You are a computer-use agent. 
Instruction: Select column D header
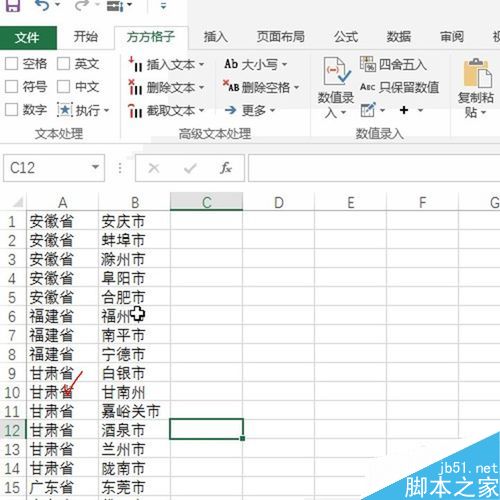[279, 202]
